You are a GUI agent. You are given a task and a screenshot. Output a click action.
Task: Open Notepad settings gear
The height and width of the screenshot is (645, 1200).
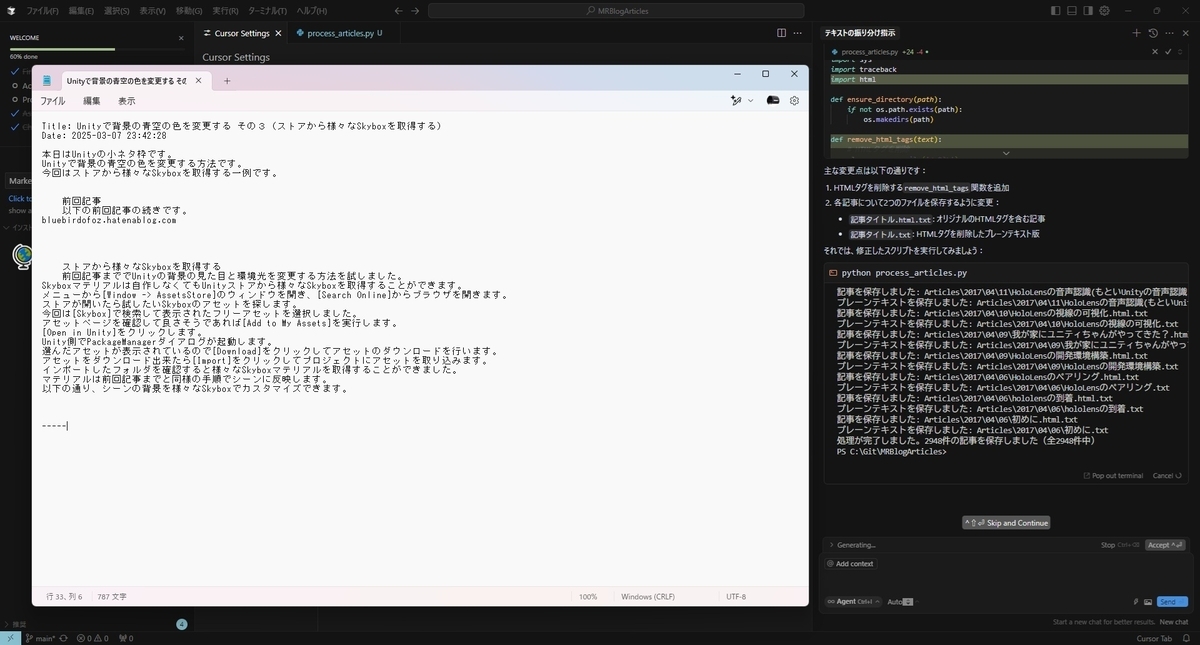coord(794,101)
